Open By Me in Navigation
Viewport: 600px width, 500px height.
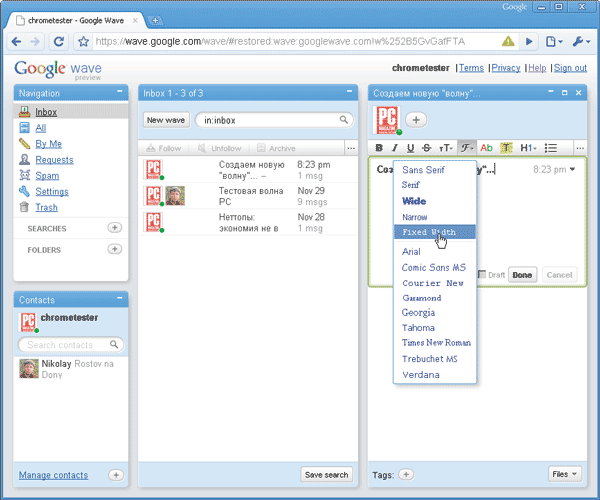coord(49,144)
